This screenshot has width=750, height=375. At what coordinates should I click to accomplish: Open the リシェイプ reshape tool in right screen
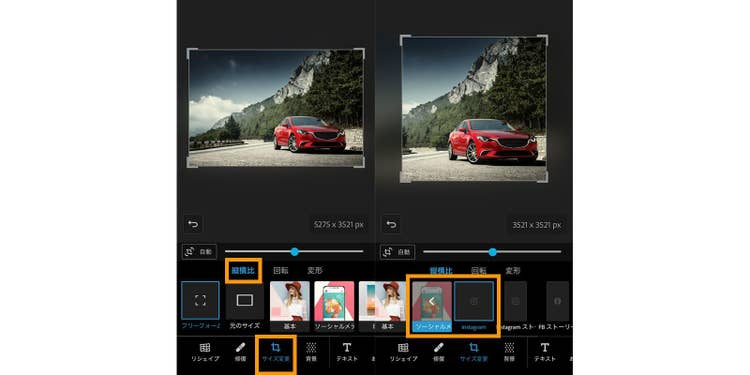(x=403, y=352)
